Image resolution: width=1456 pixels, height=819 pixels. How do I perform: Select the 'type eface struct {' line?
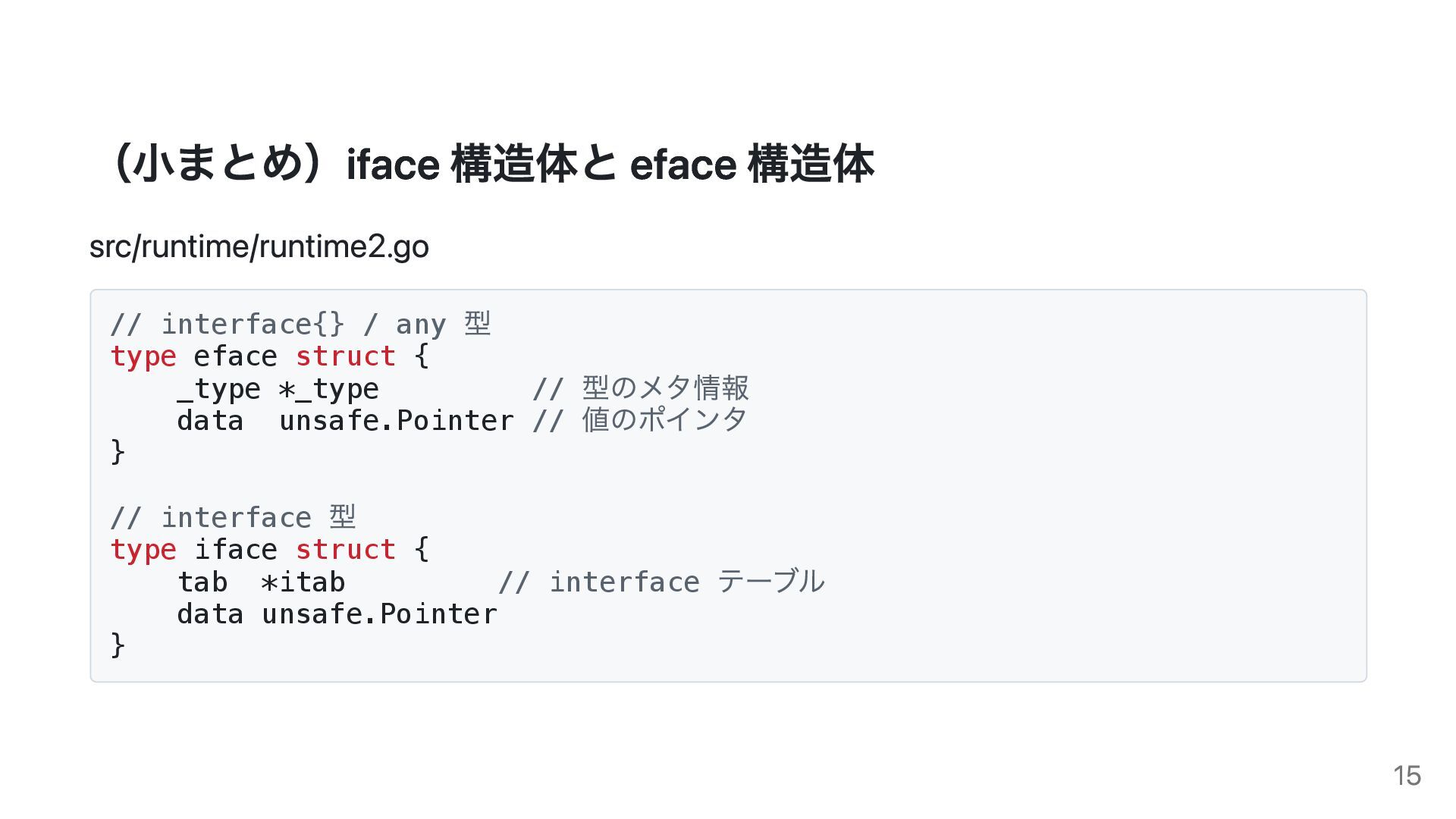point(270,356)
